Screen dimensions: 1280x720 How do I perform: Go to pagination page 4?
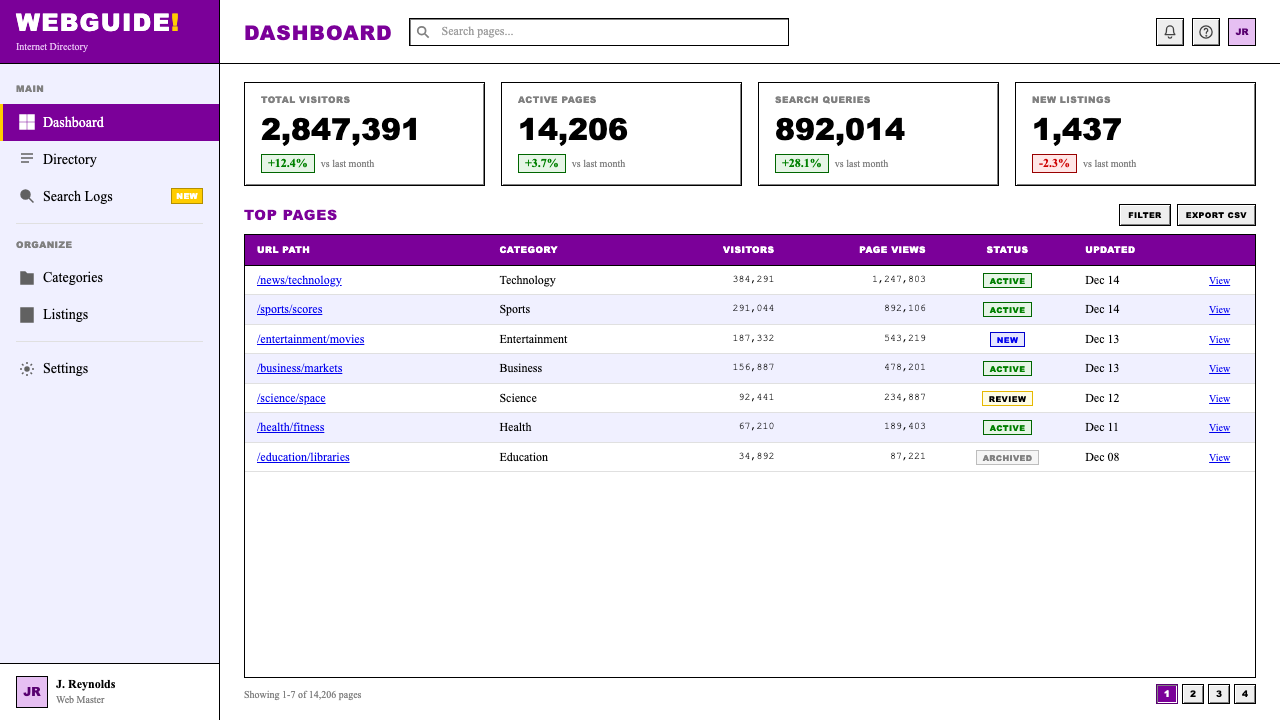point(1245,694)
